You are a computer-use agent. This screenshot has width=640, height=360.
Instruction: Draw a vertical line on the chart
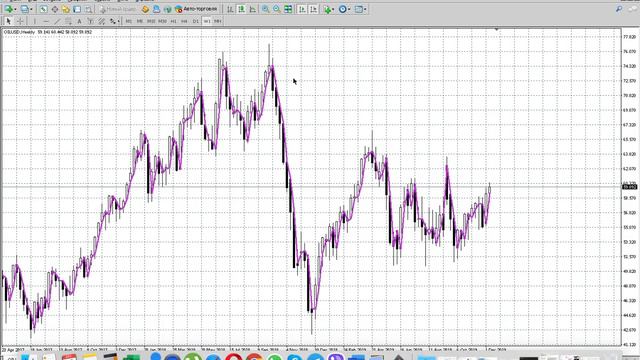pos(35,21)
